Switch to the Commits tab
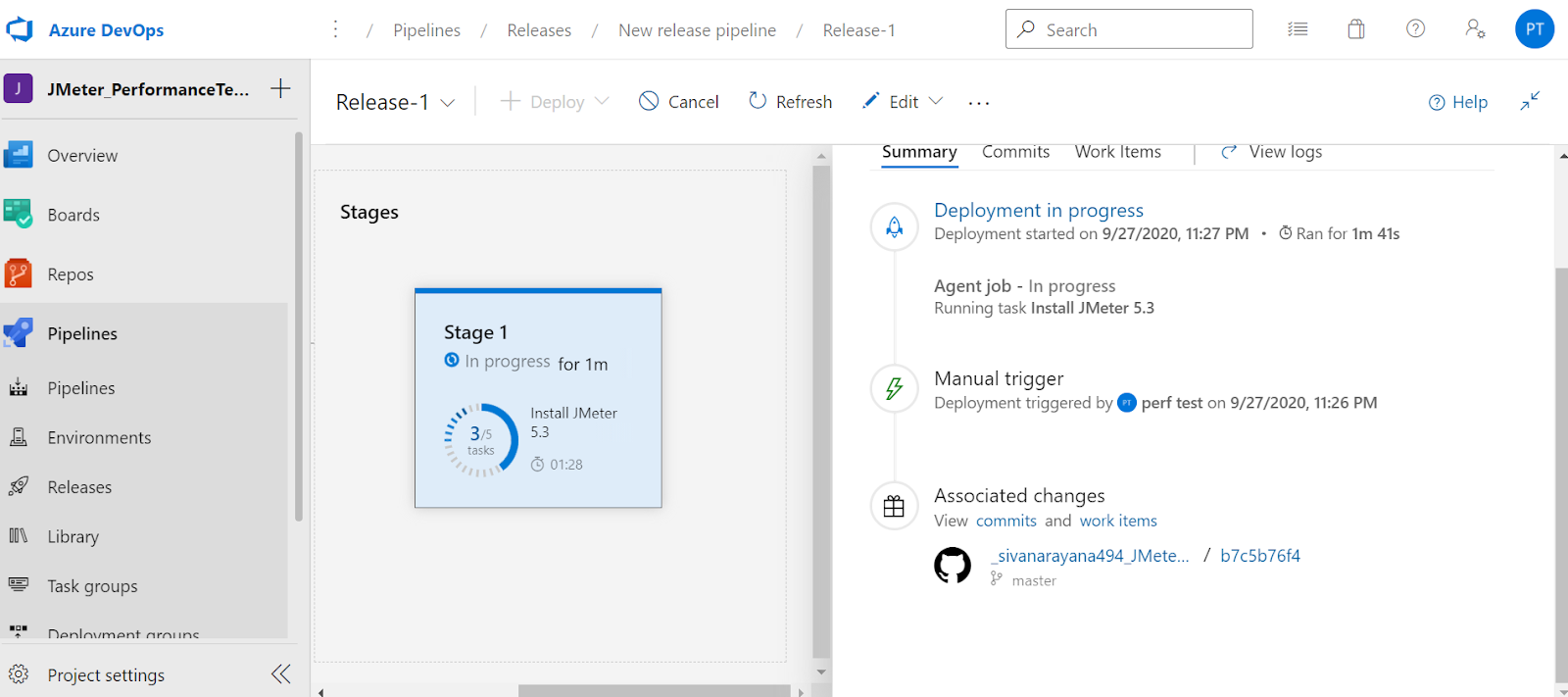1568x697 pixels. tap(1015, 152)
